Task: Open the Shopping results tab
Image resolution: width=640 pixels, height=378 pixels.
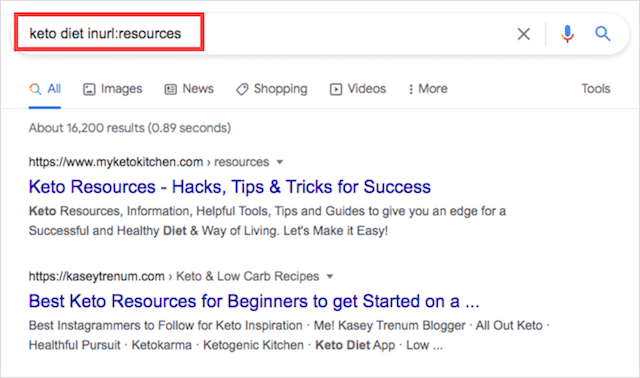Action: click(x=271, y=89)
